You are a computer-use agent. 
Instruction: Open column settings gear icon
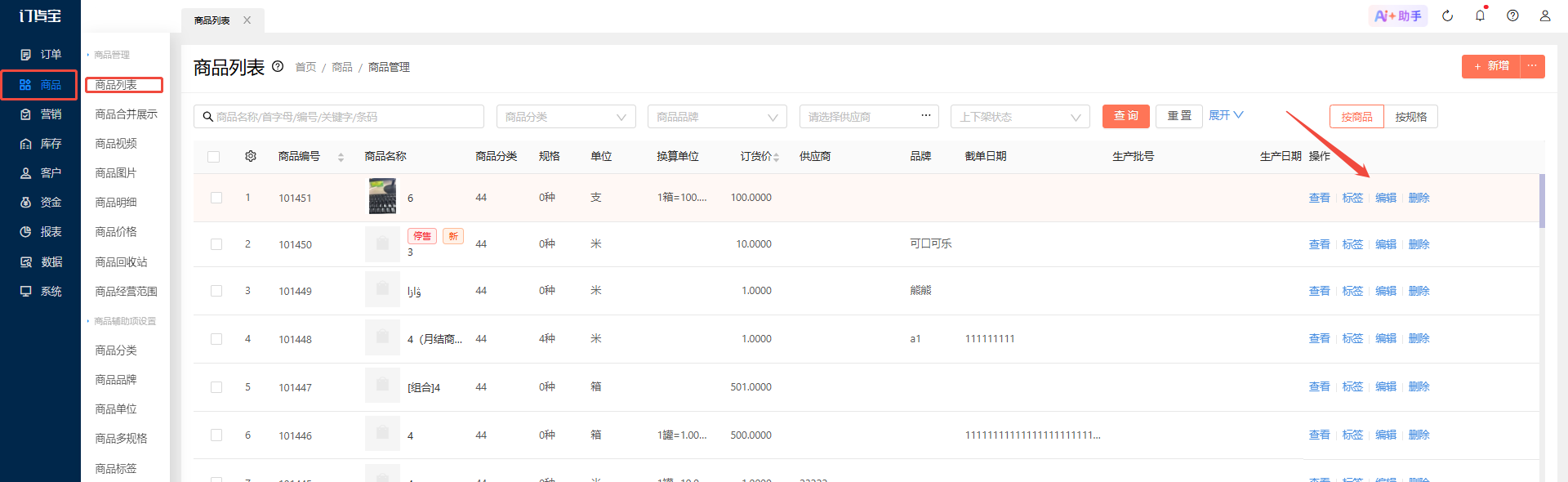tap(251, 156)
